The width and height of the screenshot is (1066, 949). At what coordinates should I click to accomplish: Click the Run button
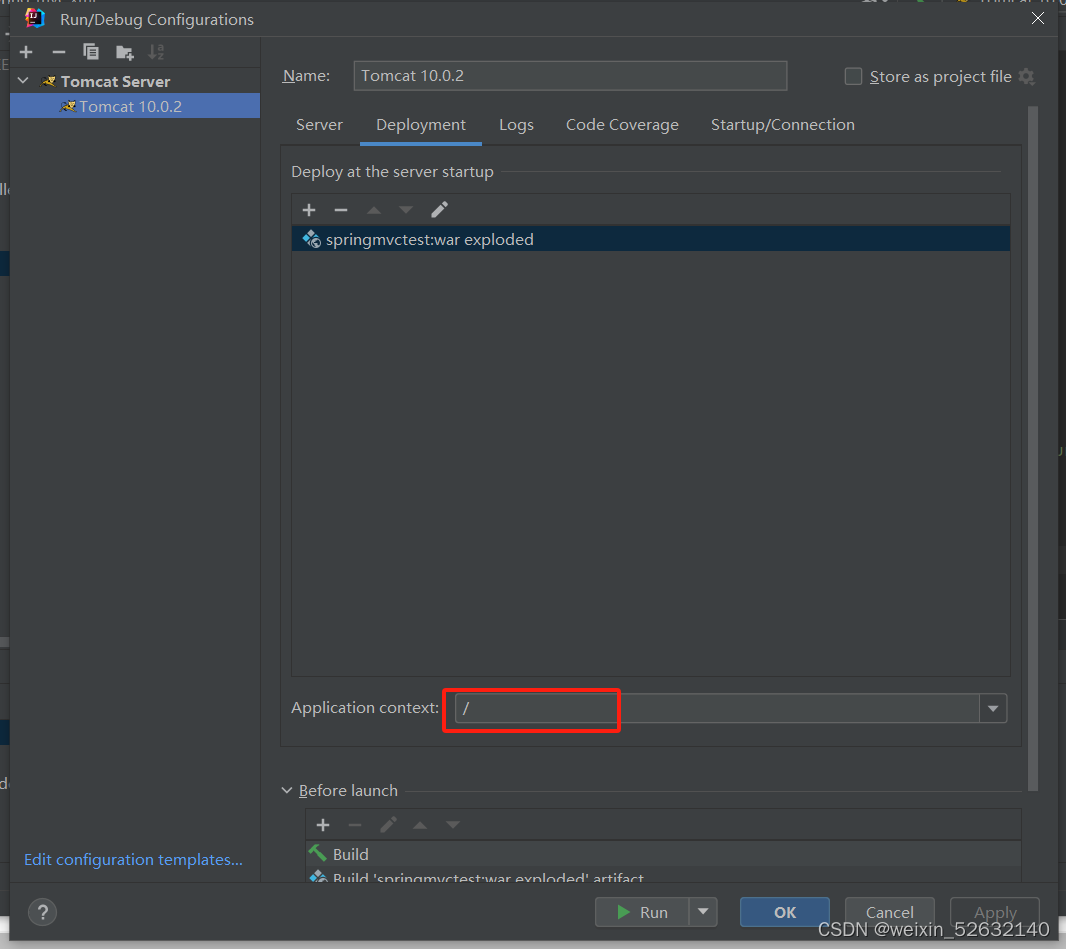[x=642, y=912]
